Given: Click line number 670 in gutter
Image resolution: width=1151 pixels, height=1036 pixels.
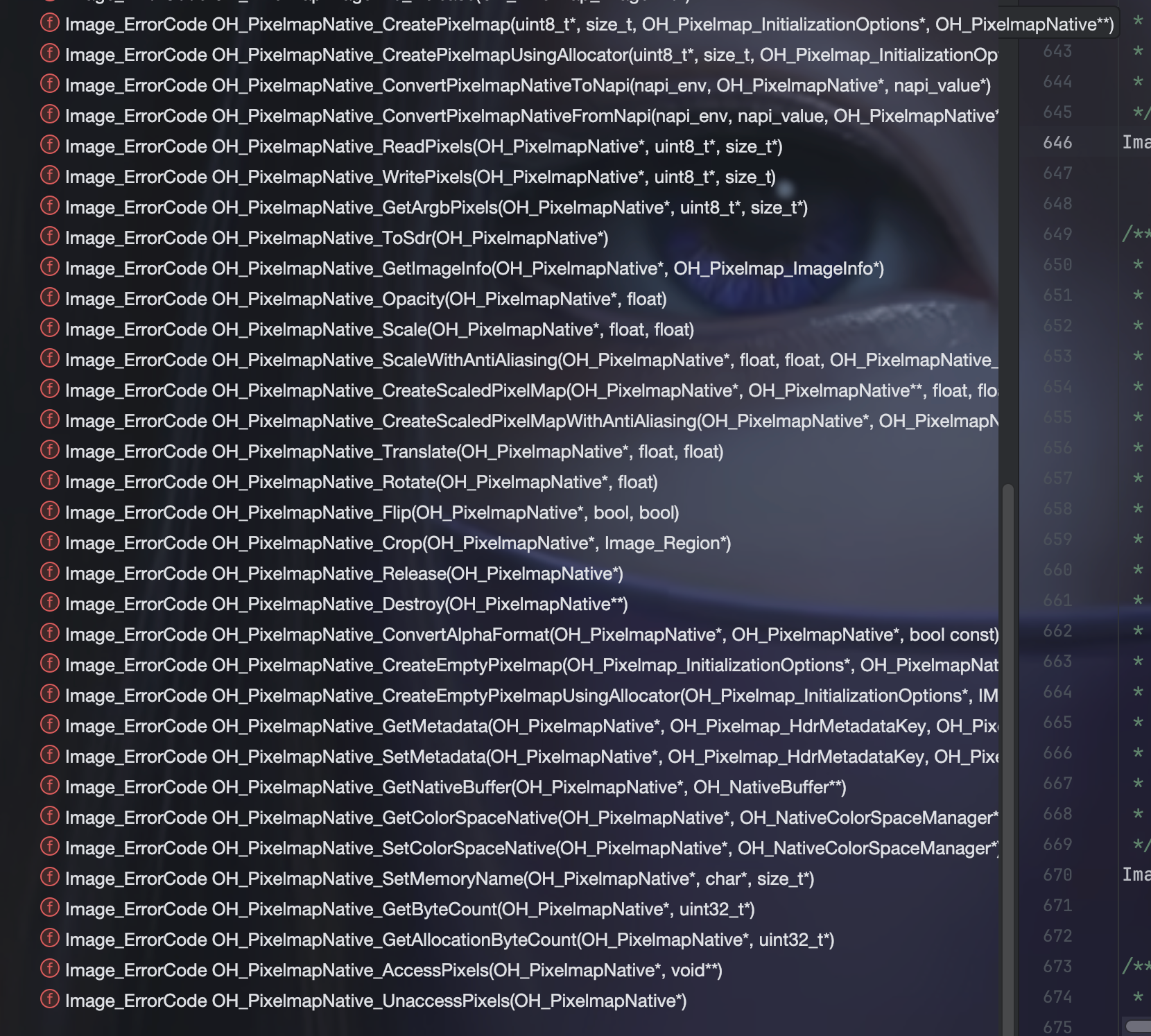Looking at the screenshot, I should coord(1057,874).
